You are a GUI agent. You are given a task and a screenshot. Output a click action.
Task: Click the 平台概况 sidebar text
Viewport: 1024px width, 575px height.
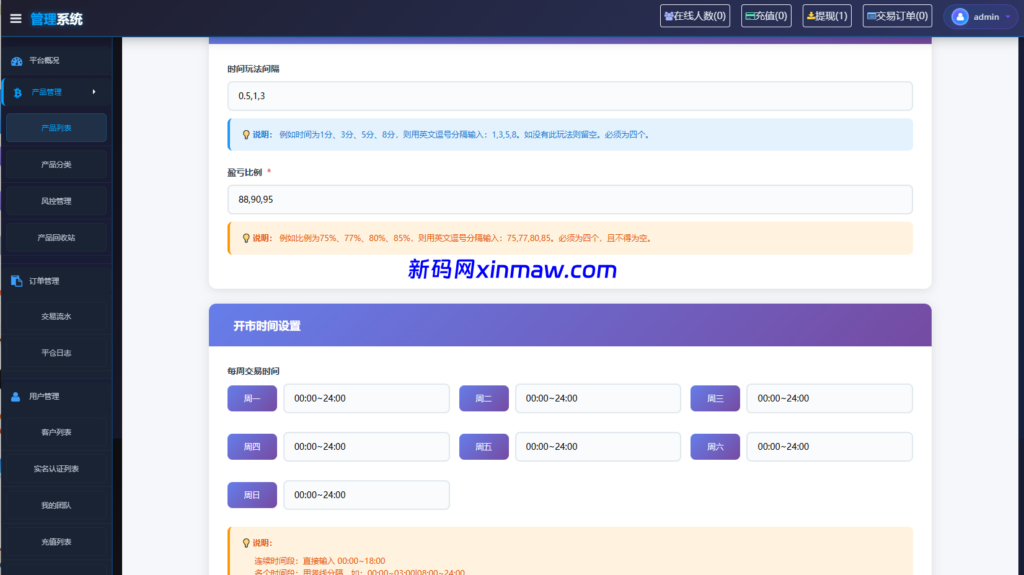pos(44,61)
